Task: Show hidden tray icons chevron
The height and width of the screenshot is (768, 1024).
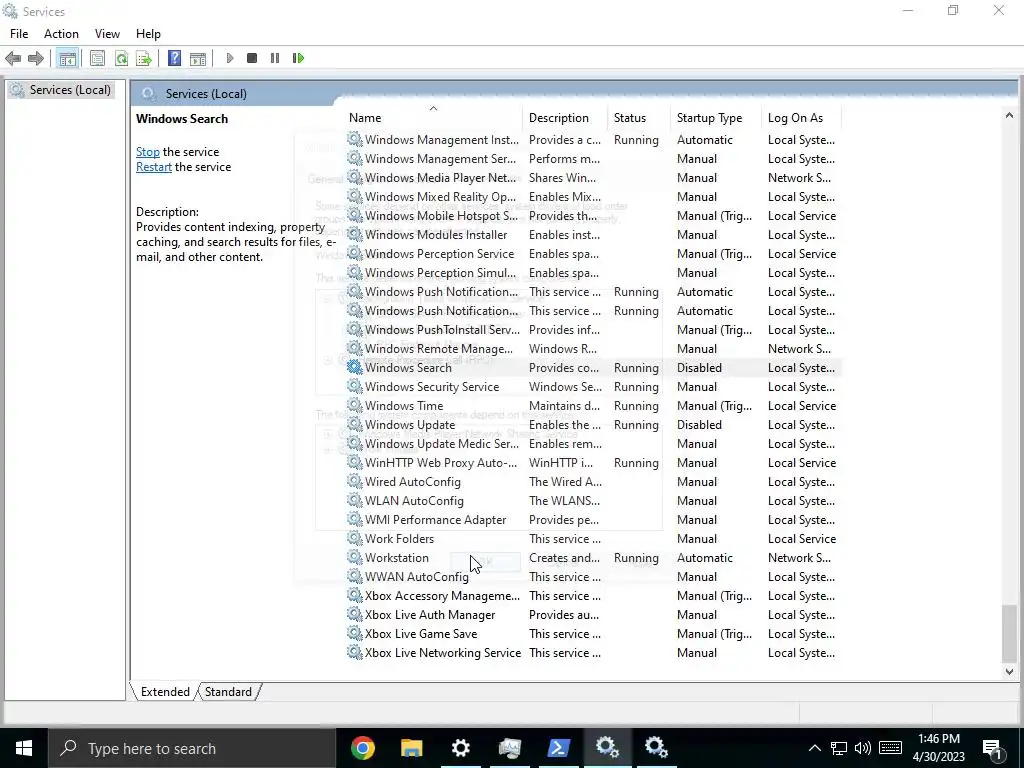Action: tap(814, 748)
